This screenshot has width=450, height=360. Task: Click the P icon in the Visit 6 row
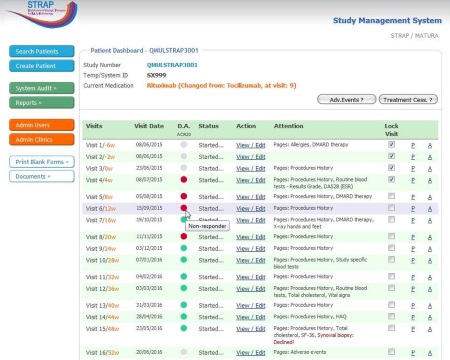coord(413,209)
